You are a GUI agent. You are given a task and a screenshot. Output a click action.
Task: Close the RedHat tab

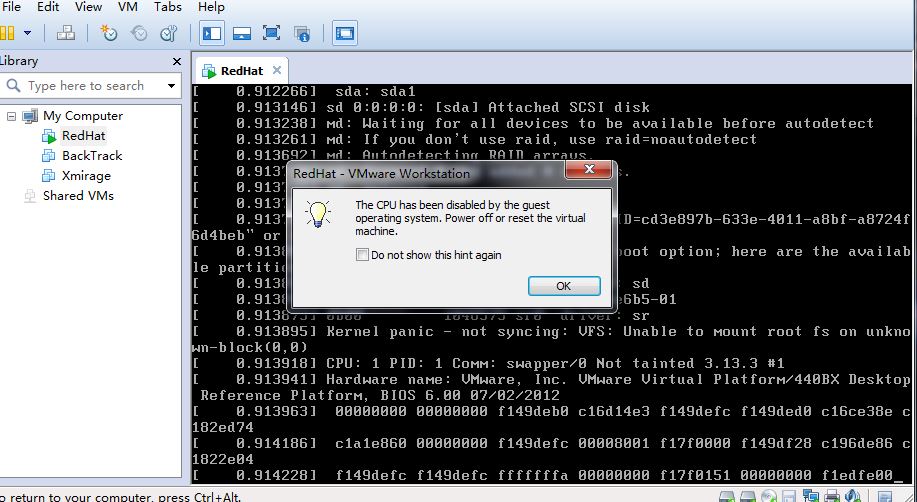[277, 70]
